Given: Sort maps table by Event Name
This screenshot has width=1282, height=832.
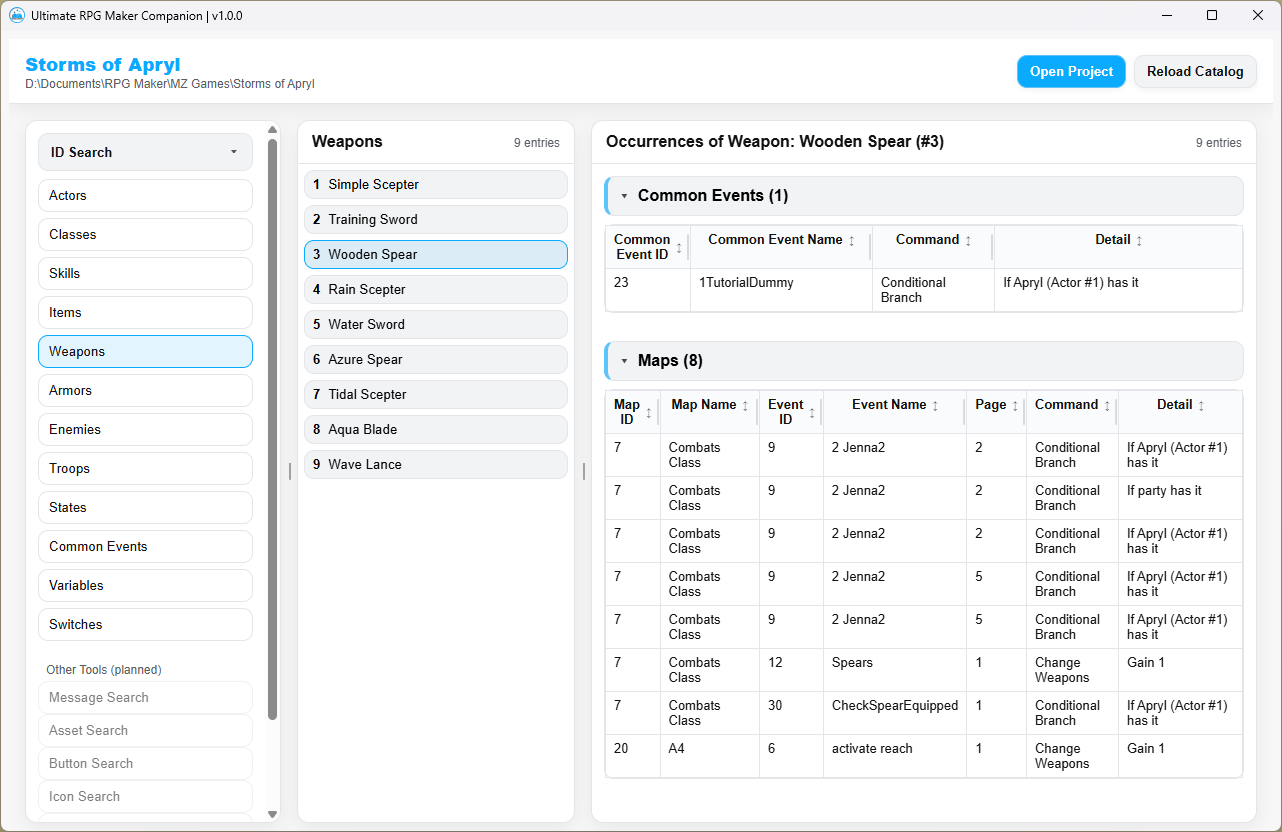Looking at the screenshot, I should pyautogui.click(x=935, y=406).
